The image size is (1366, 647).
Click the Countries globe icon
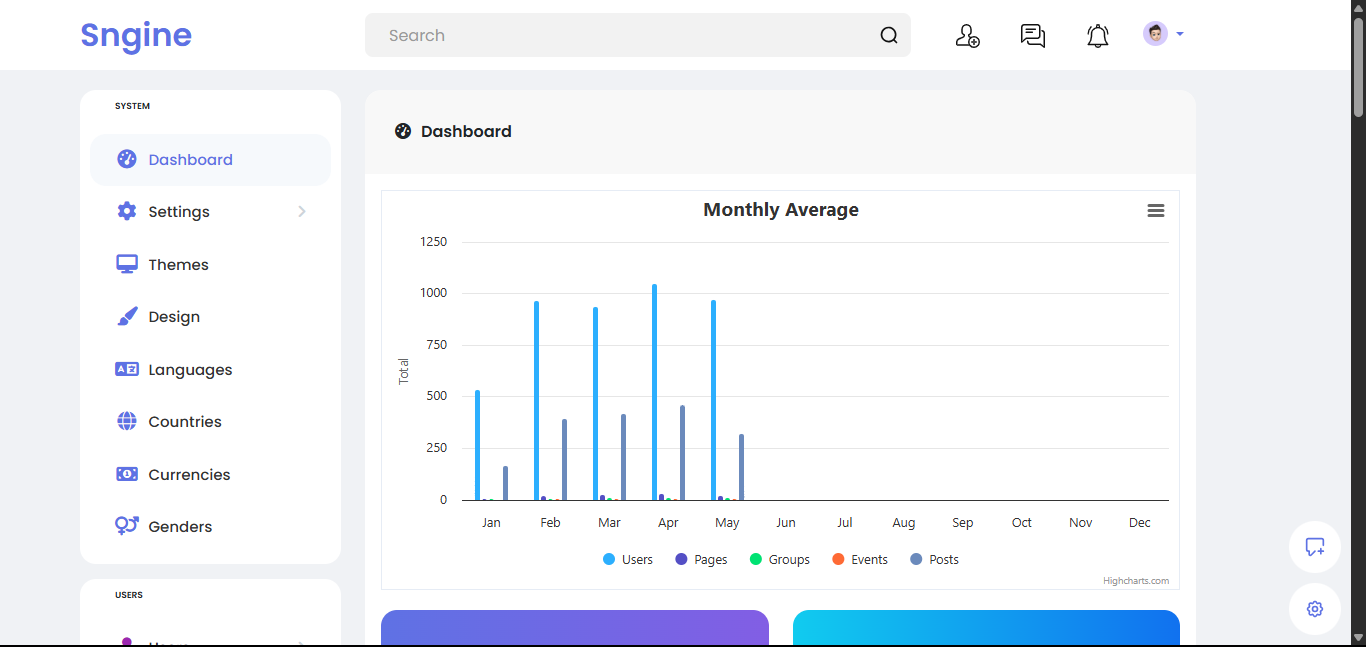(127, 421)
